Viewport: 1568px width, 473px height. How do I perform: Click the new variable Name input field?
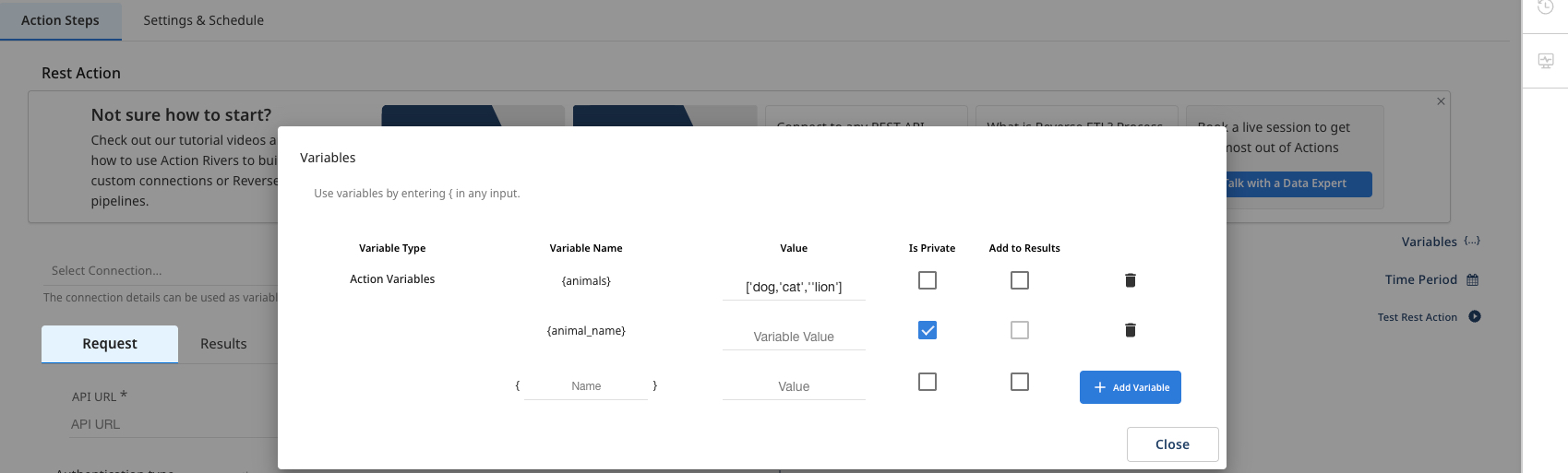coord(586,386)
